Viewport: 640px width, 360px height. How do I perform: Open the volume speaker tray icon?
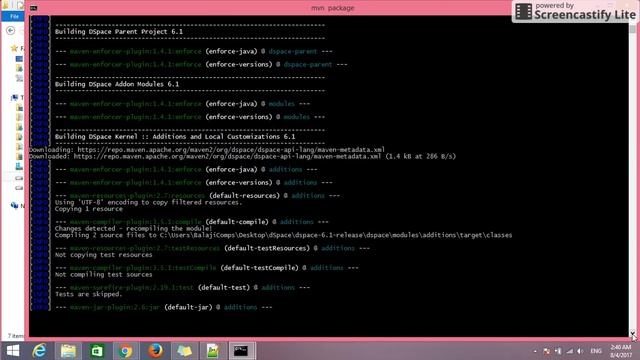coord(580,351)
